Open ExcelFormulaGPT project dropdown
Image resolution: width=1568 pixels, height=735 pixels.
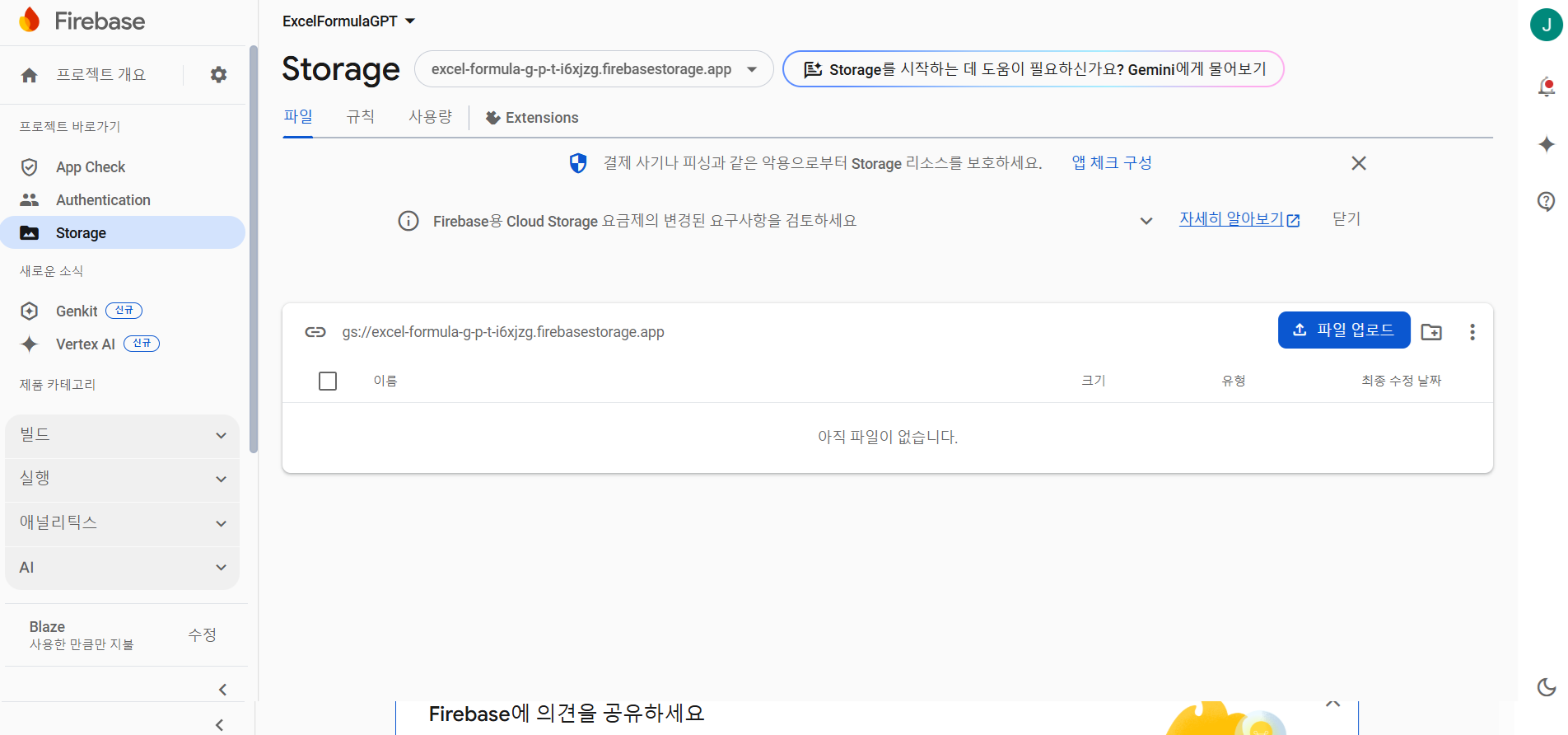pos(348,21)
